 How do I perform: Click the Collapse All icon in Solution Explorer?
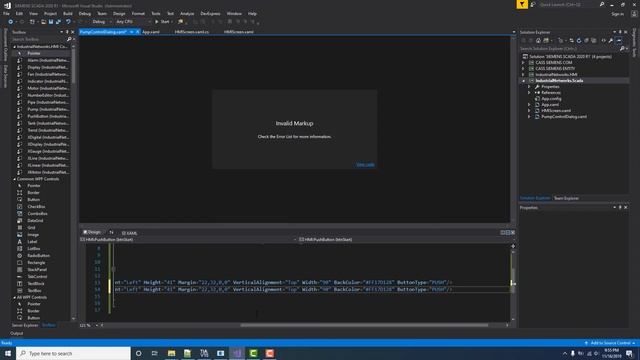pos(587,40)
